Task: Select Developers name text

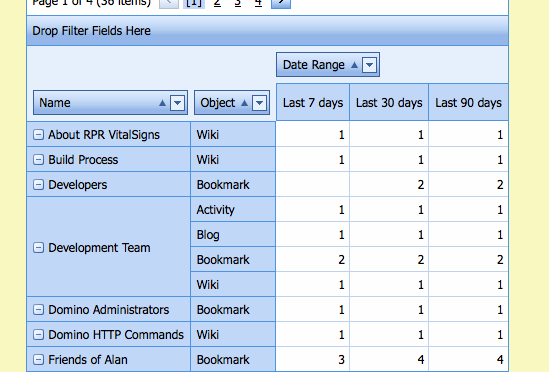Action: point(78,185)
